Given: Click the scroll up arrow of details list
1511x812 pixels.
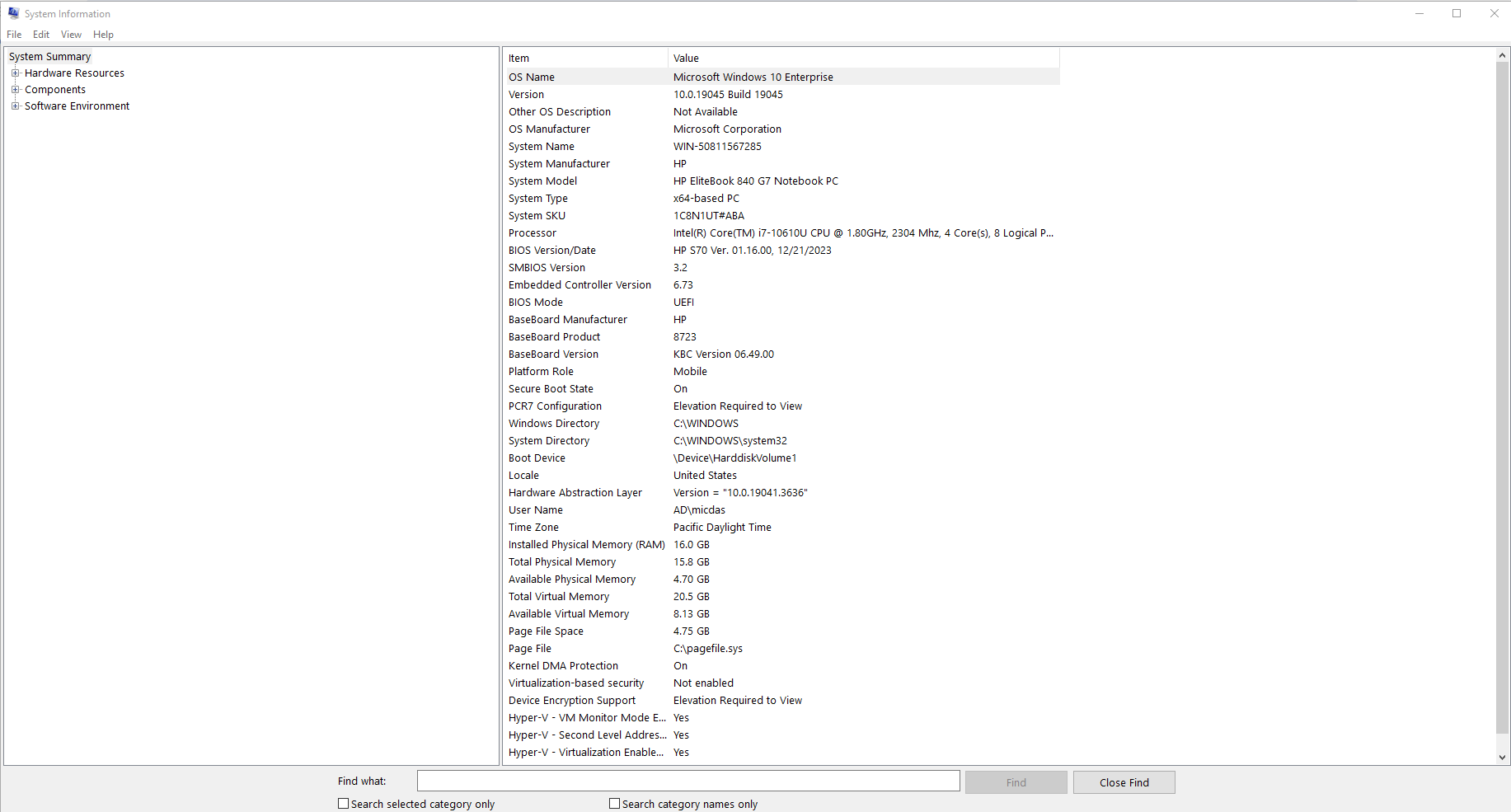Looking at the screenshot, I should click(x=1502, y=55).
